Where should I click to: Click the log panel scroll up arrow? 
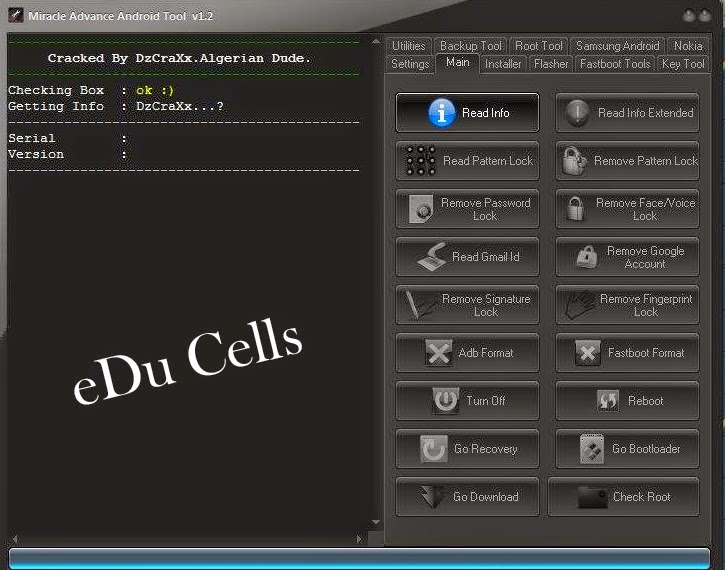click(376, 42)
